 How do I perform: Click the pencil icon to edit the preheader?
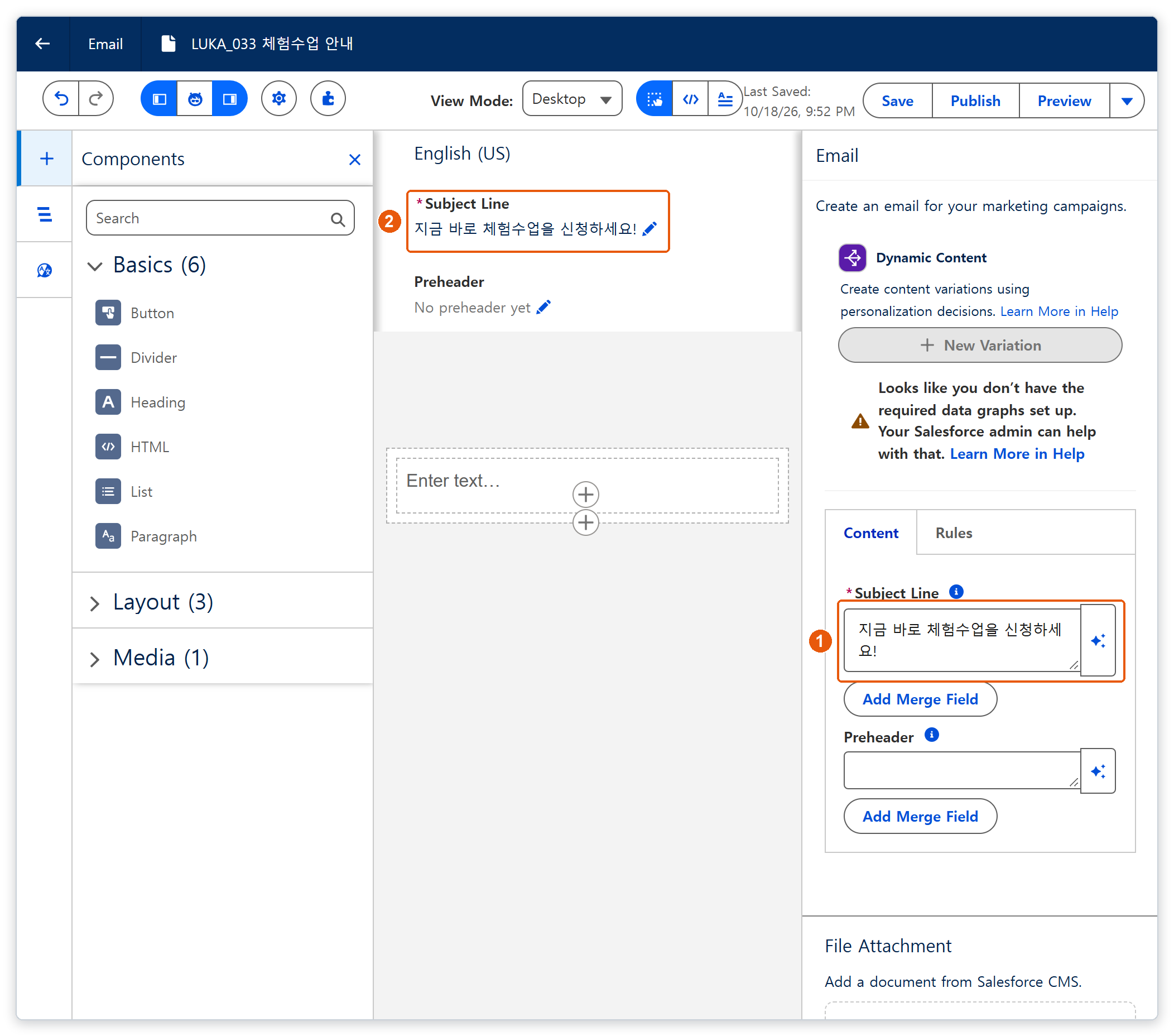click(543, 308)
